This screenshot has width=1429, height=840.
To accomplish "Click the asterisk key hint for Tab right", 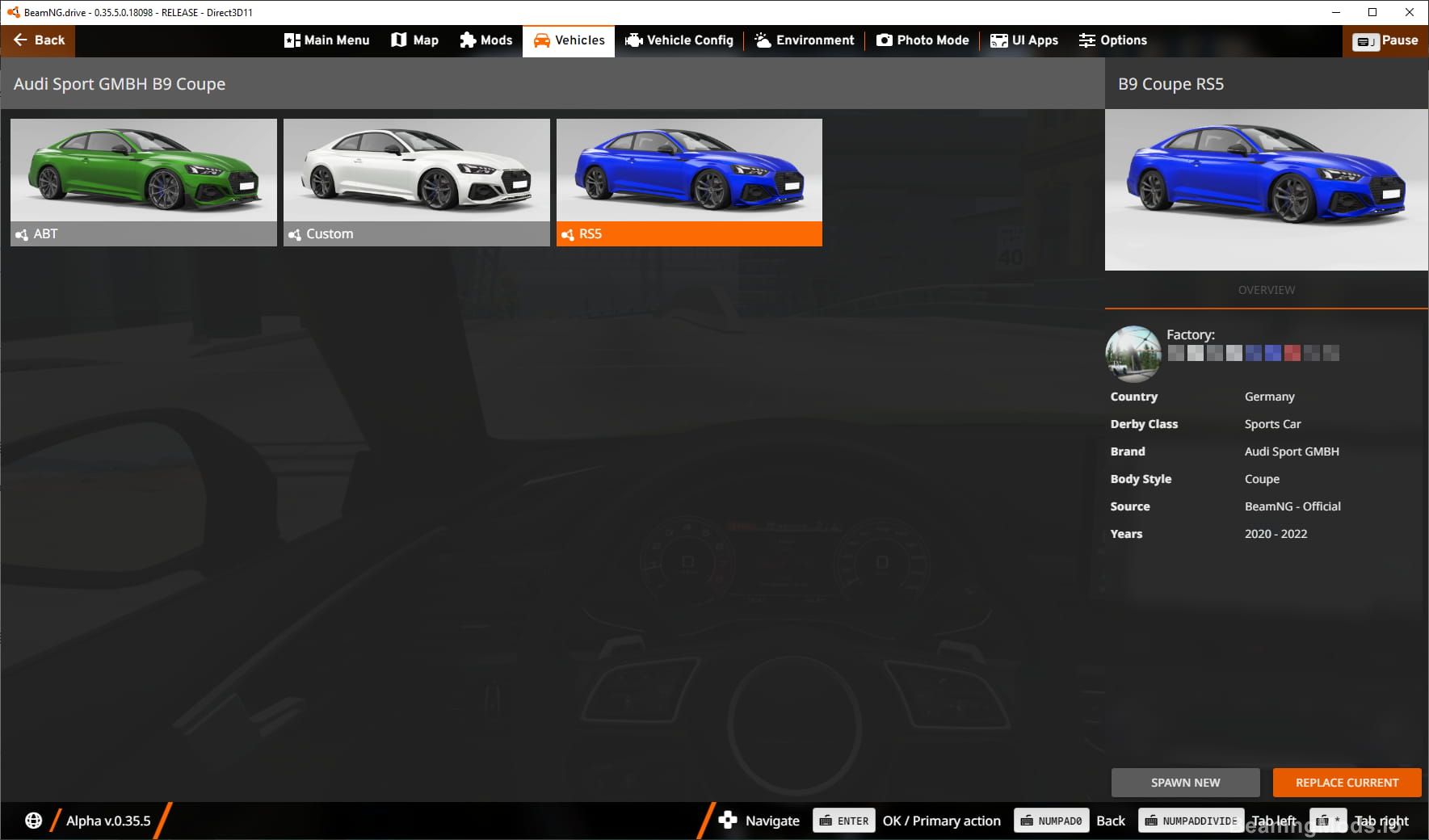I will [1328, 821].
